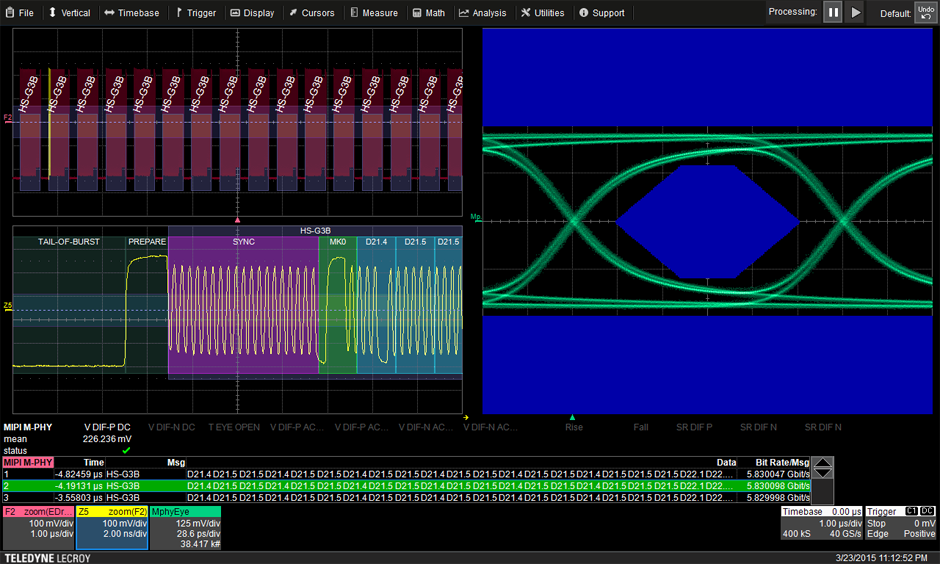The width and height of the screenshot is (940, 564).
Task: Select decode table row 2
Action: click(400, 485)
